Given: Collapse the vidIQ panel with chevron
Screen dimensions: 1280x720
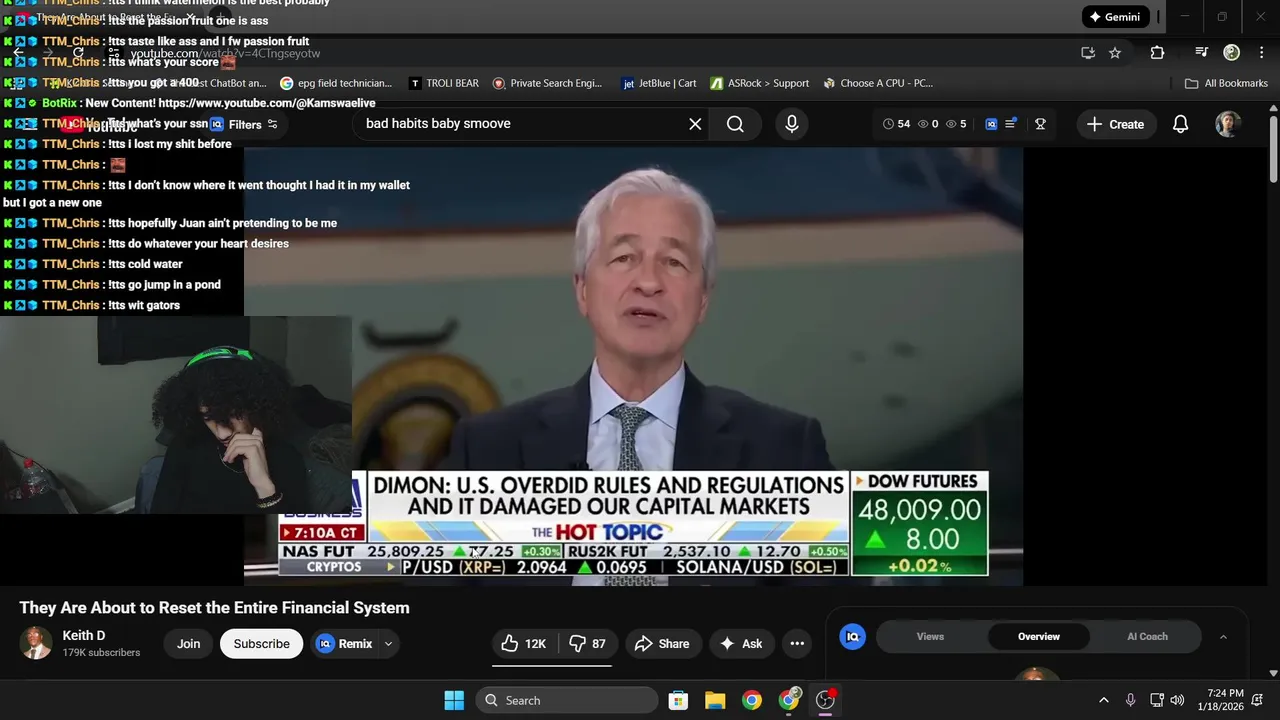Looking at the screenshot, I should point(1223,637).
